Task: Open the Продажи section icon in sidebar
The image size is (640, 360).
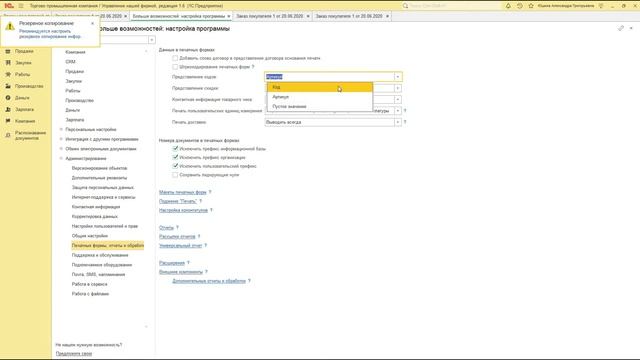Action: pyautogui.click(x=8, y=51)
